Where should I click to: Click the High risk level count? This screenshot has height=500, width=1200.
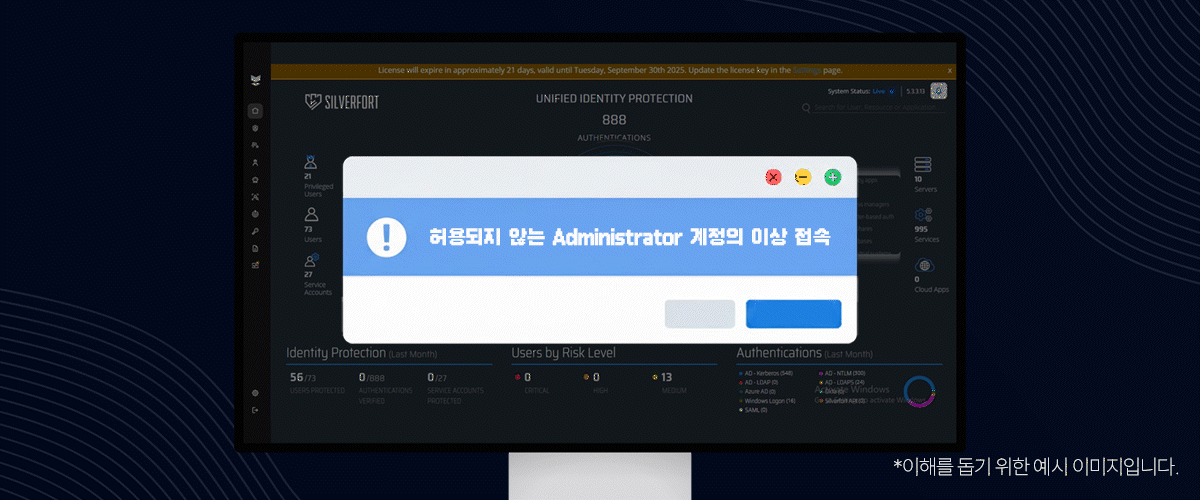click(x=596, y=377)
